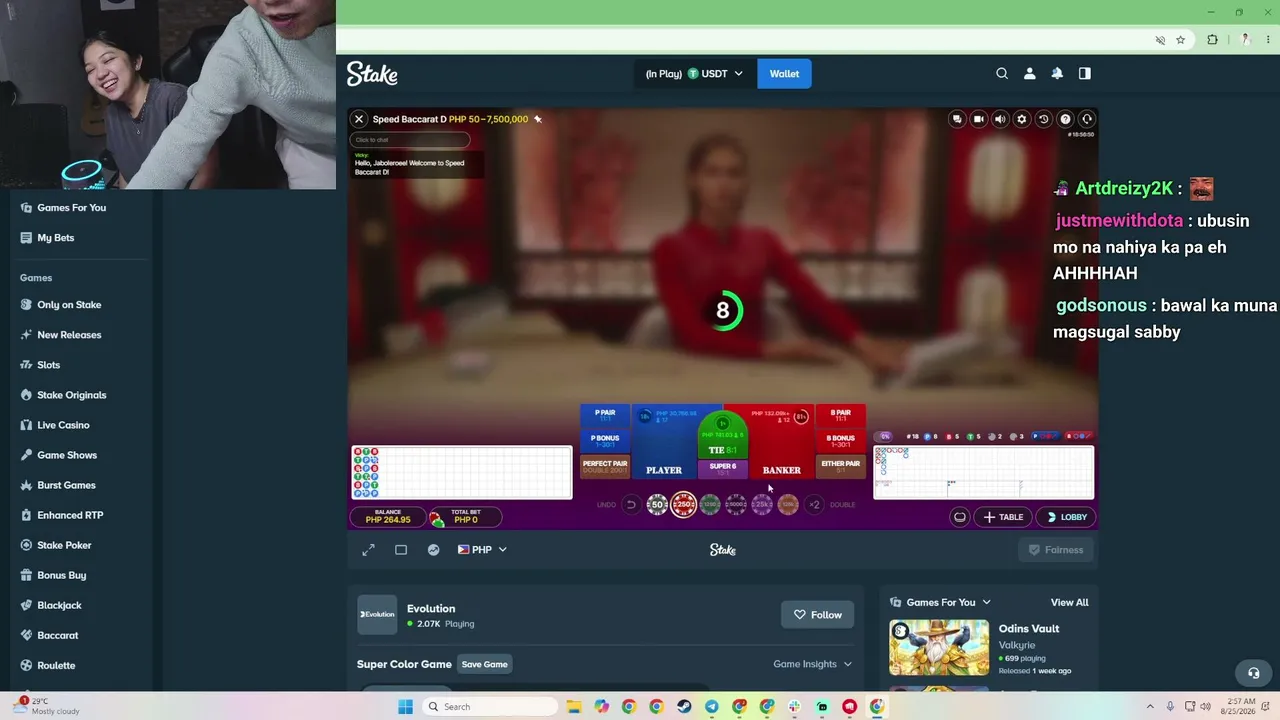Bet on PERFECT PAIR
Image resolution: width=1280 pixels, height=720 pixels.
[605, 466]
